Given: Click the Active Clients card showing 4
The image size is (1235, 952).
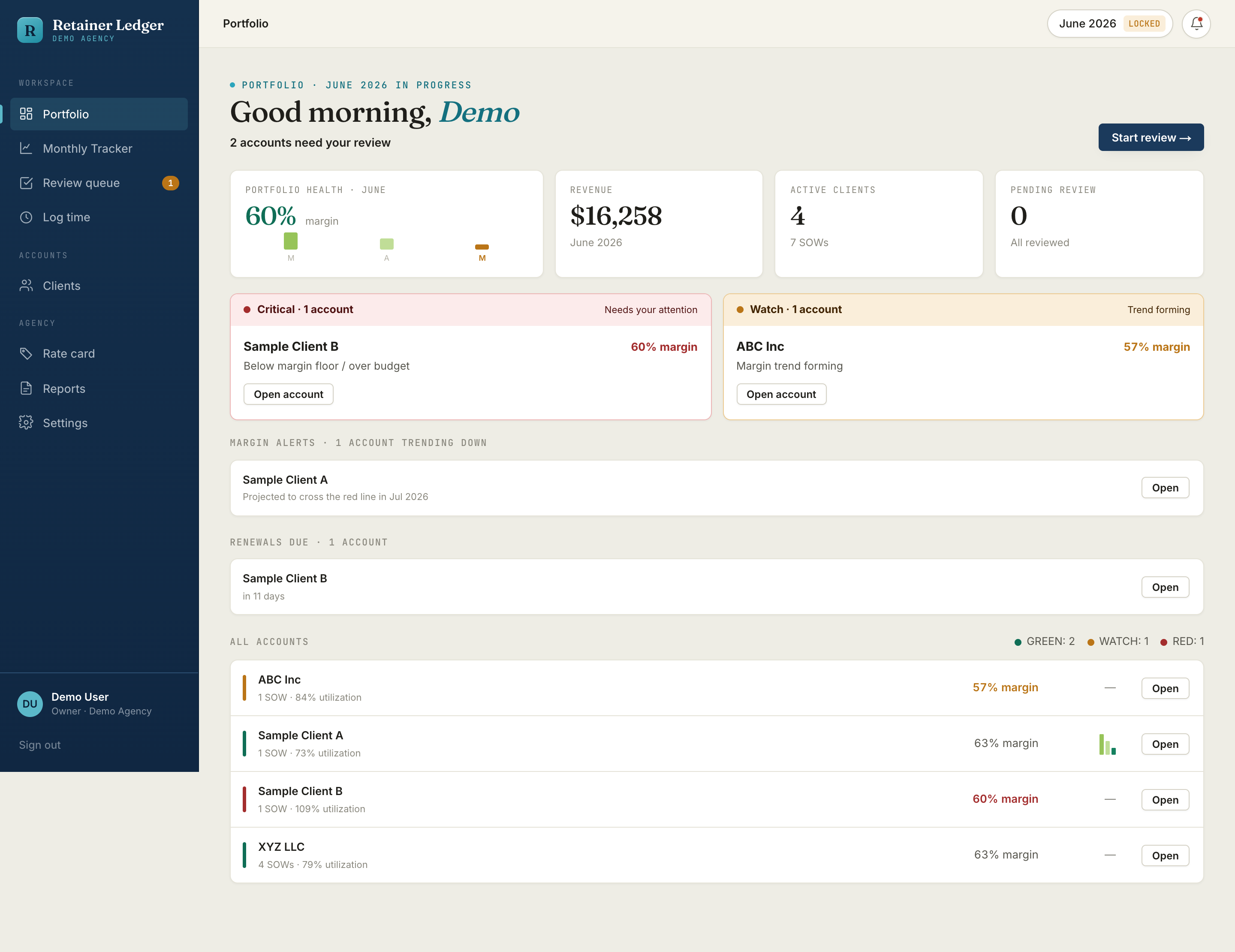Looking at the screenshot, I should click(879, 224).
